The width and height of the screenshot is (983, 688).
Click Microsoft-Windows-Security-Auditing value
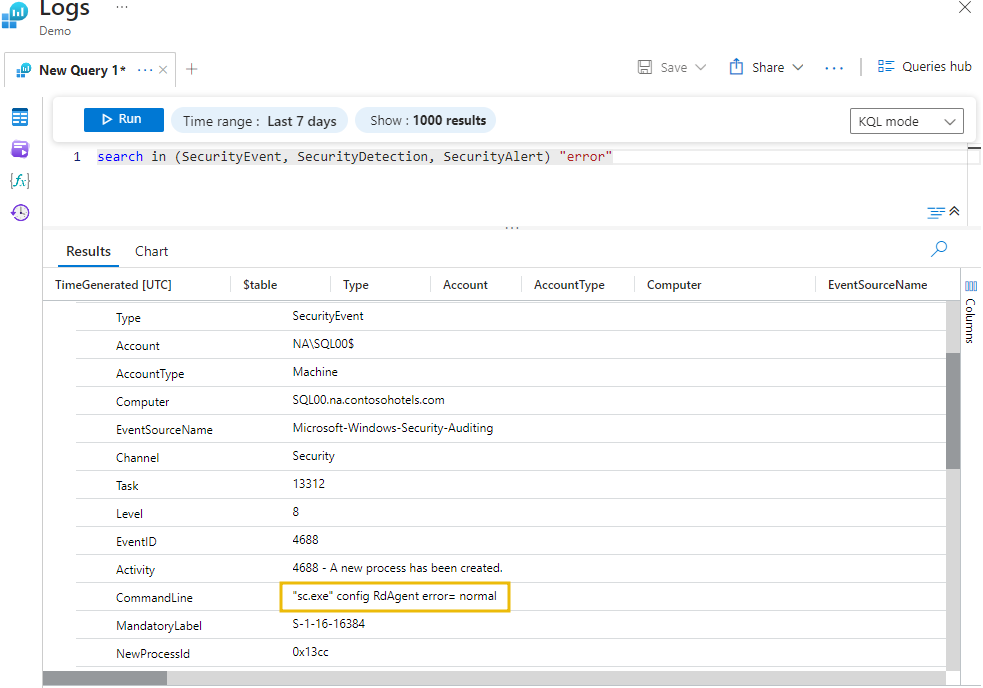[392, 428]
